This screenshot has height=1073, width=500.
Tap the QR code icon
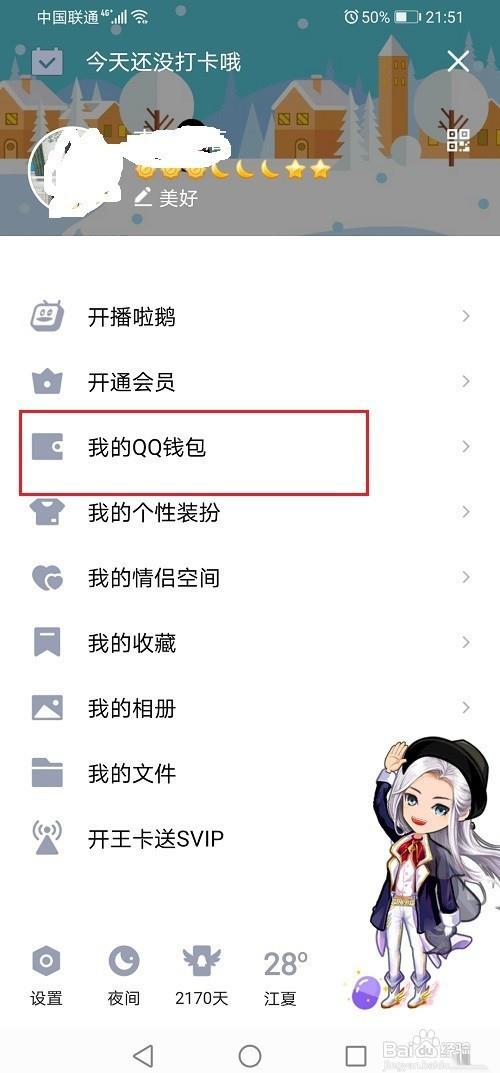point(458,139)
